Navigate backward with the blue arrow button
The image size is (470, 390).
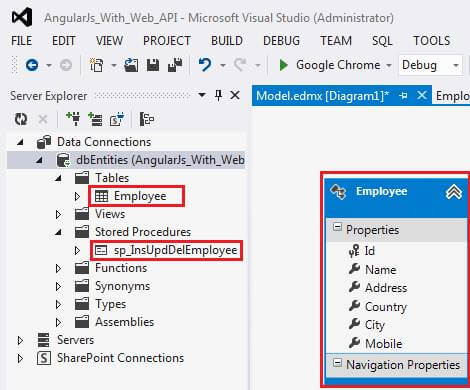click(32, 65)
